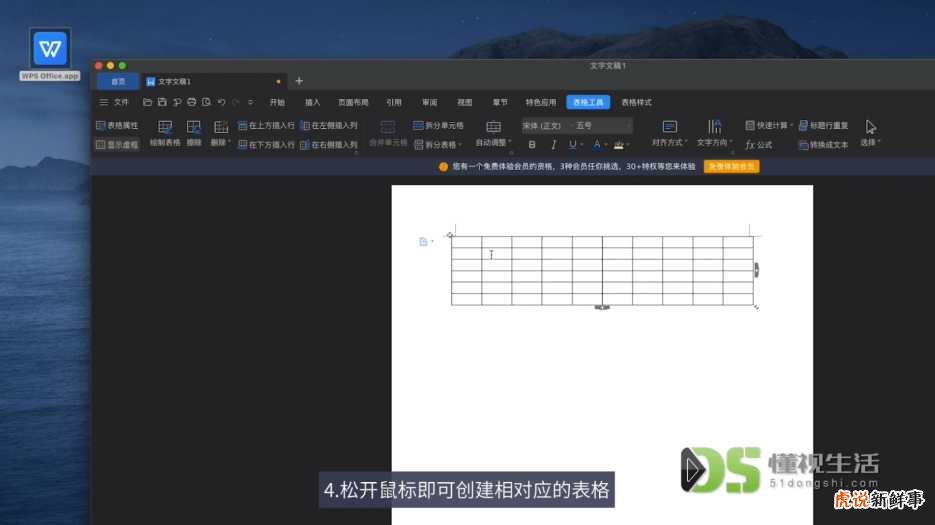Toggle 显示虚框 show gridlines option
This screenshot has height=525, width=935.
[117, 144]
